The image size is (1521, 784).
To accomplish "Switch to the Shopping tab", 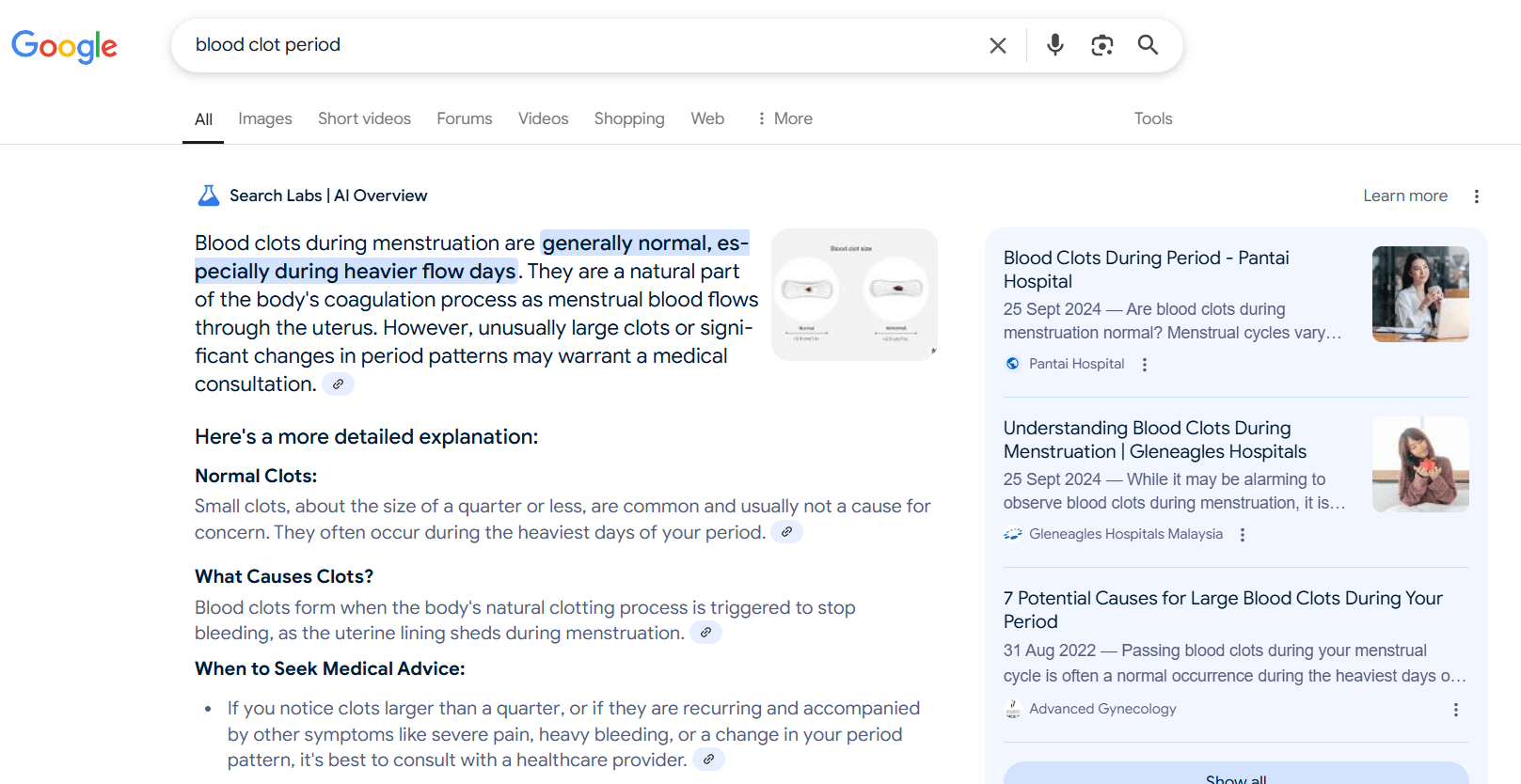I will 629,118.
